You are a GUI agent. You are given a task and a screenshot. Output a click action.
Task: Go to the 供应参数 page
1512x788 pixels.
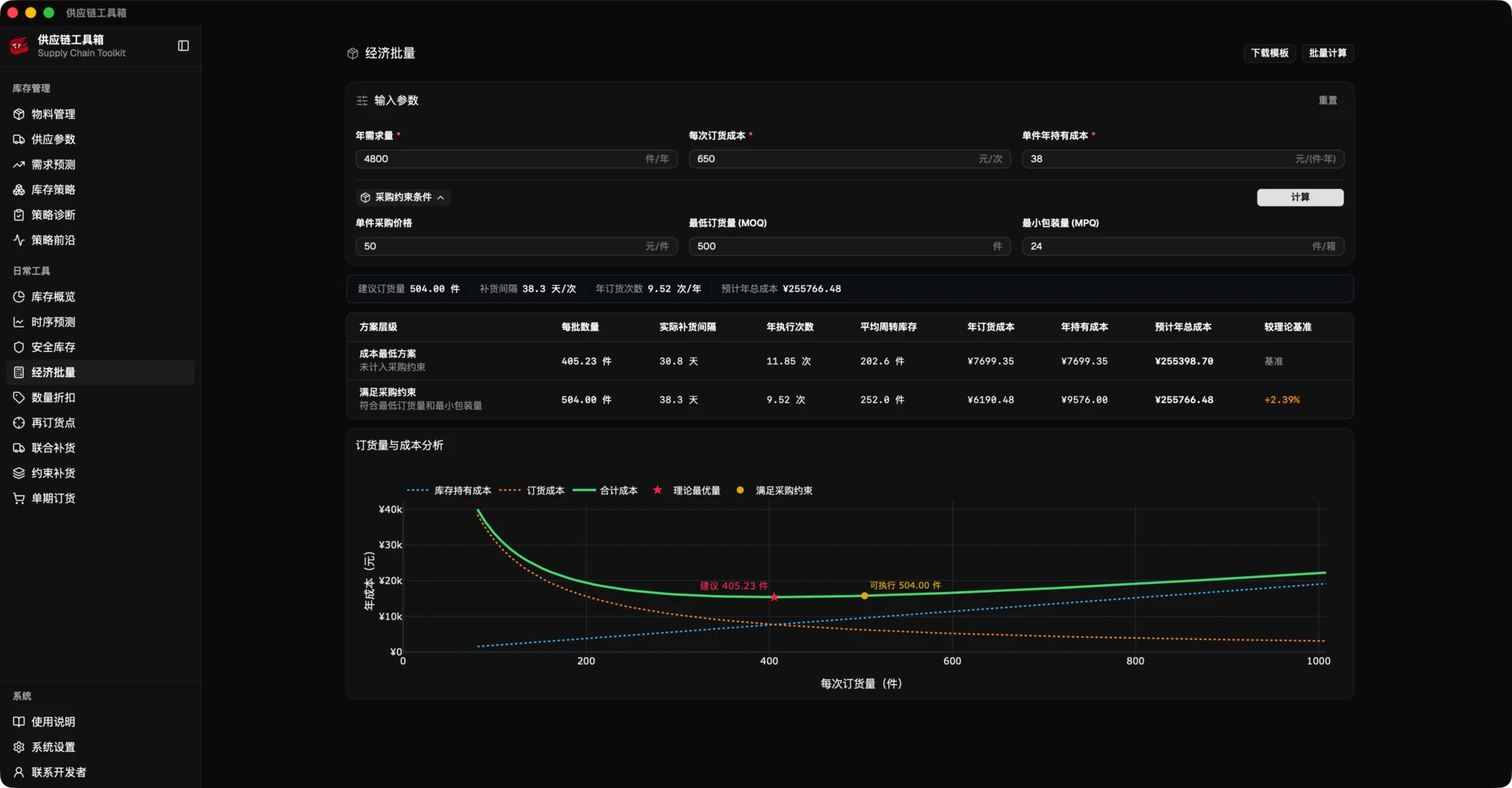pyautogui.click(x=100, y=139)
